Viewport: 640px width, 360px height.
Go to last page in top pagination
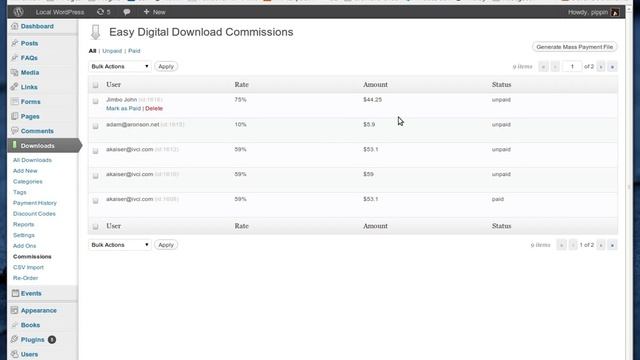click(x=612, y=67)
